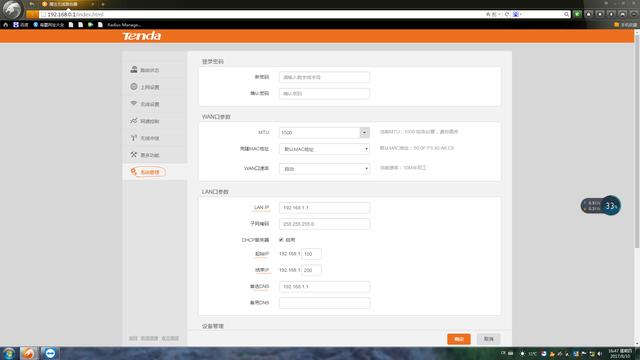Open a new tab with plus button
The image size is (640, 360).
103,4
